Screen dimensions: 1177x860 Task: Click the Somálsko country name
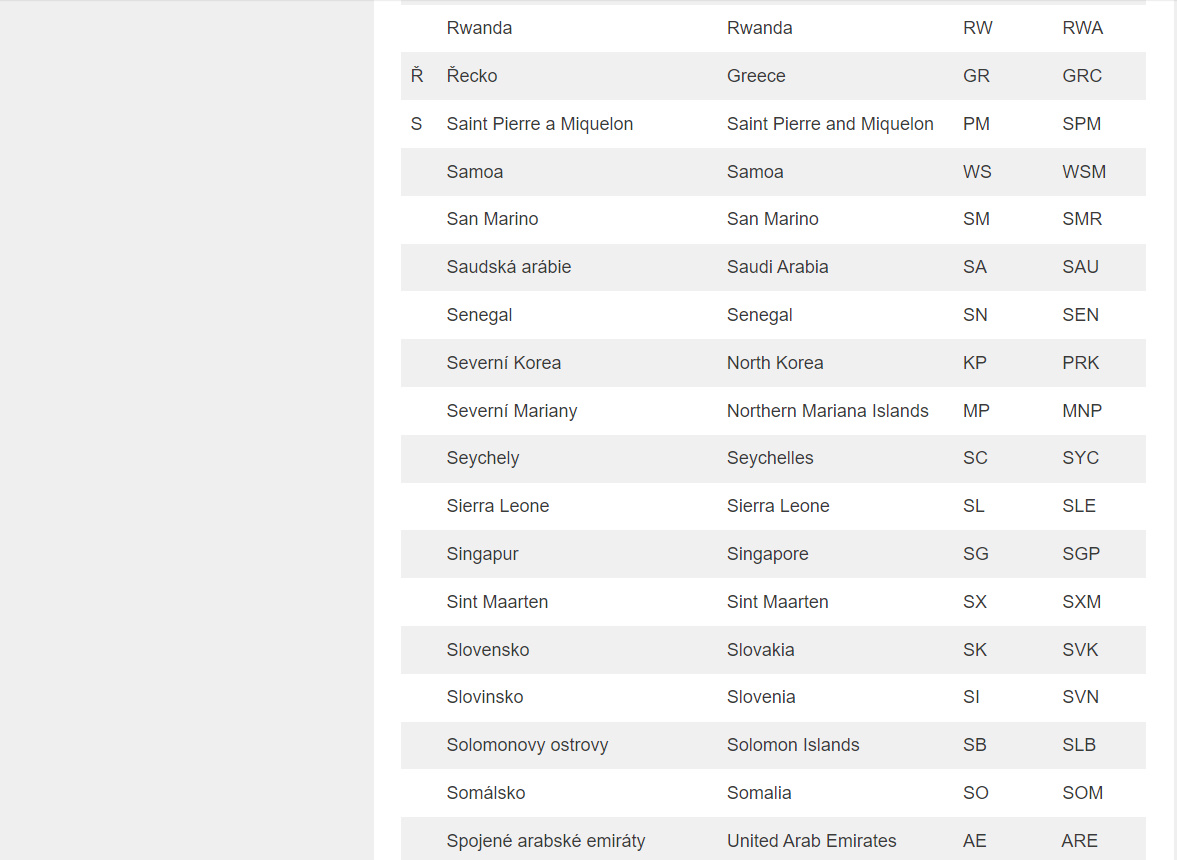pyautogui.click(x=486, y=793)
